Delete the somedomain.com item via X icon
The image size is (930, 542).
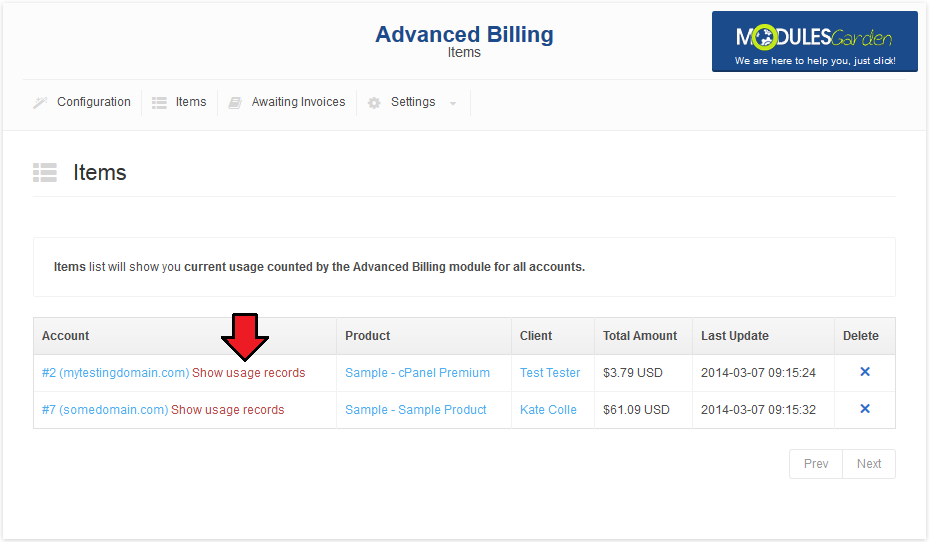(x=865, y=409)
